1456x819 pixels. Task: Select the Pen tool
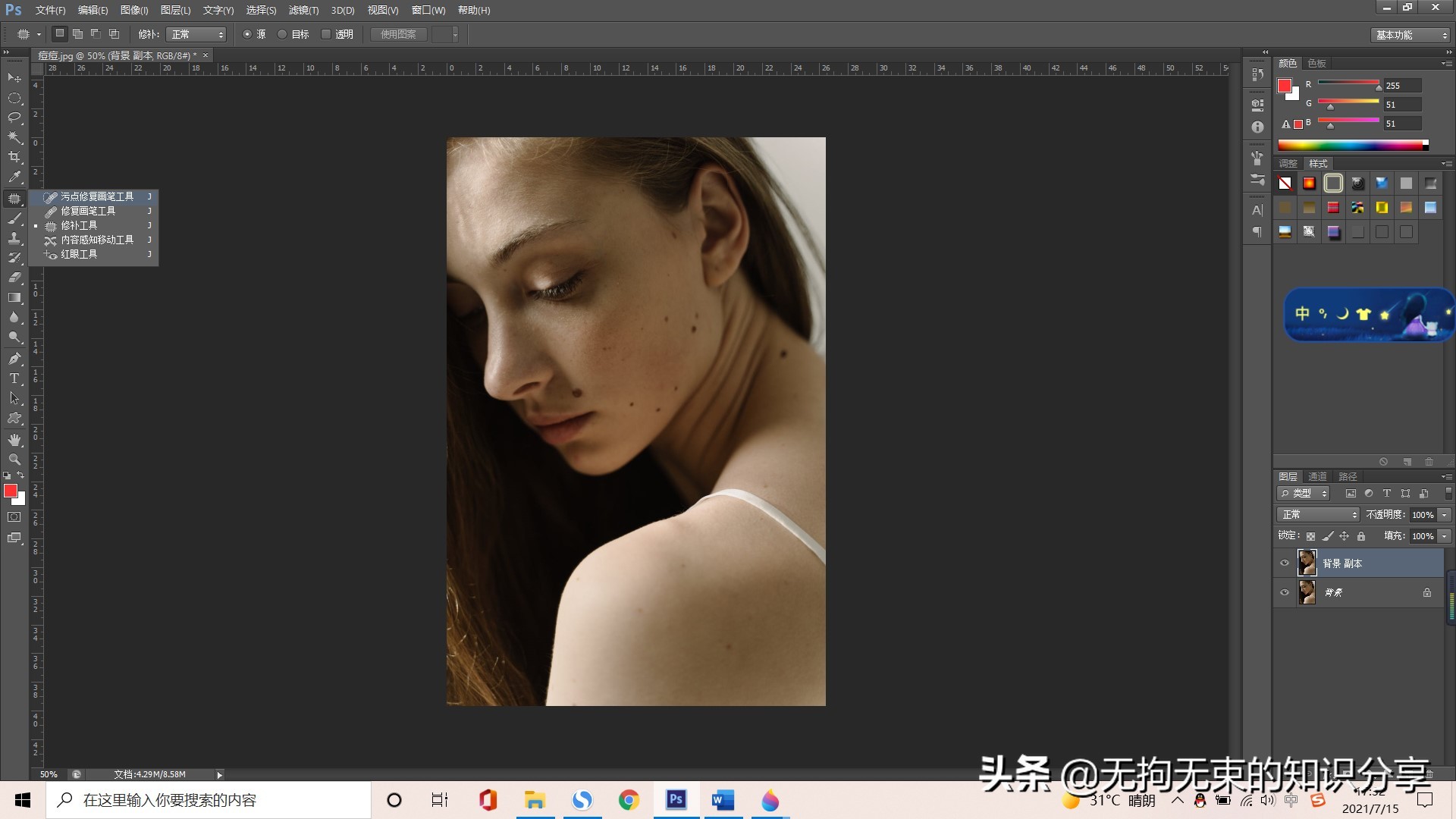(x=14, y=359)
